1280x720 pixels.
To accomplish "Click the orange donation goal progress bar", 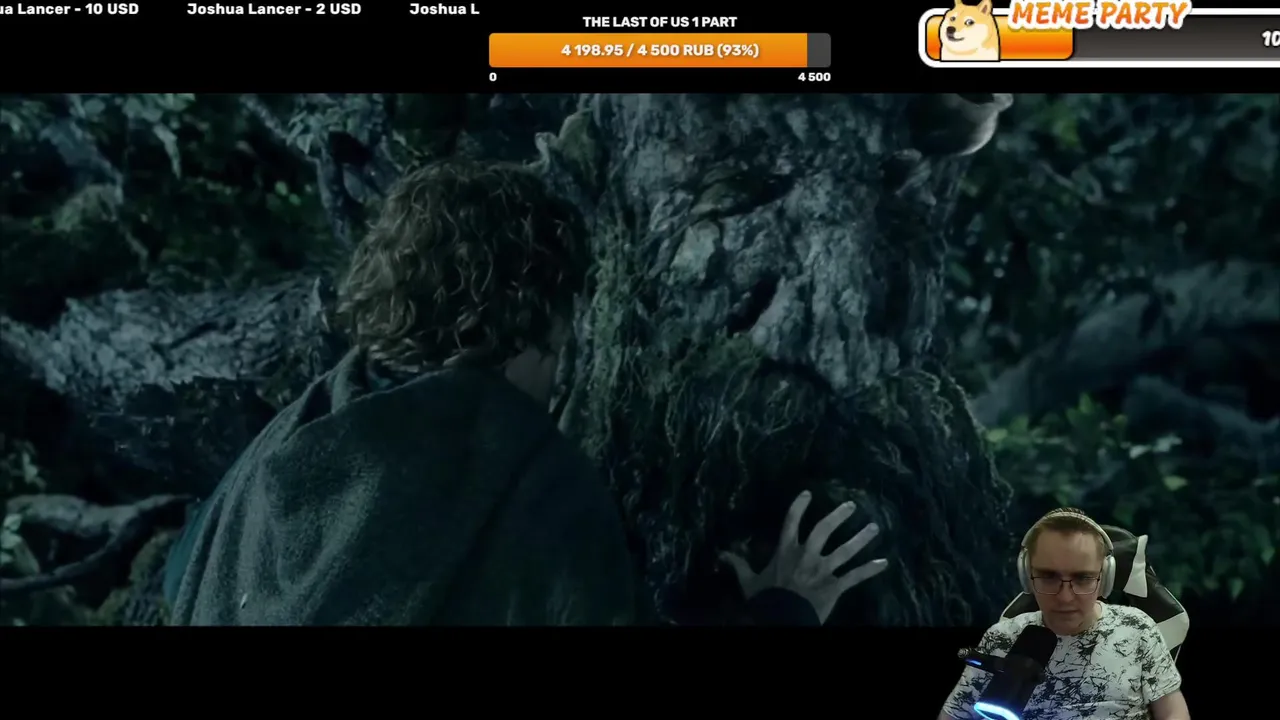I will [x=659, y=50].
